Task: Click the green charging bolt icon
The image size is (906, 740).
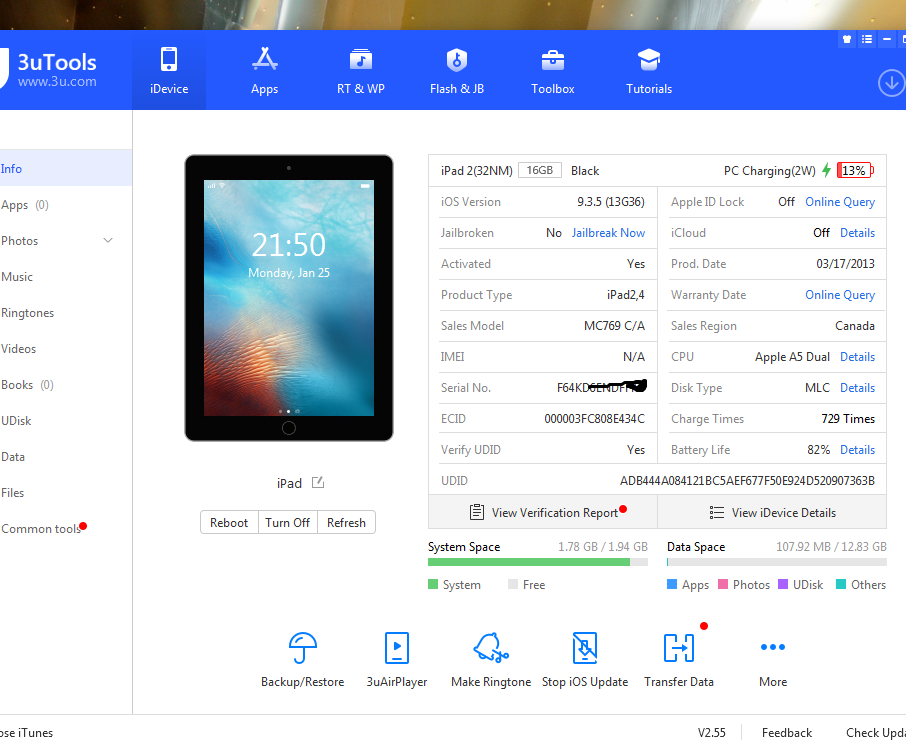Action: (x=827, y=170)
